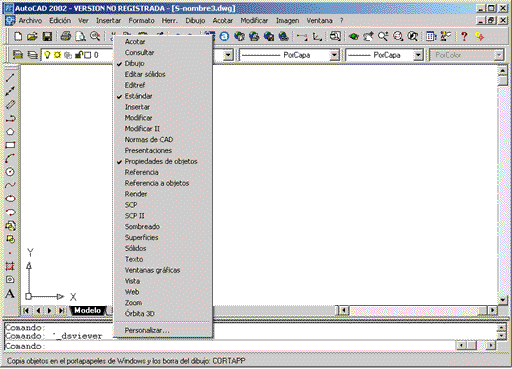This screenshot has width=512, height=369.
Task: Open the Formato menu
Action: coord(141,21)
